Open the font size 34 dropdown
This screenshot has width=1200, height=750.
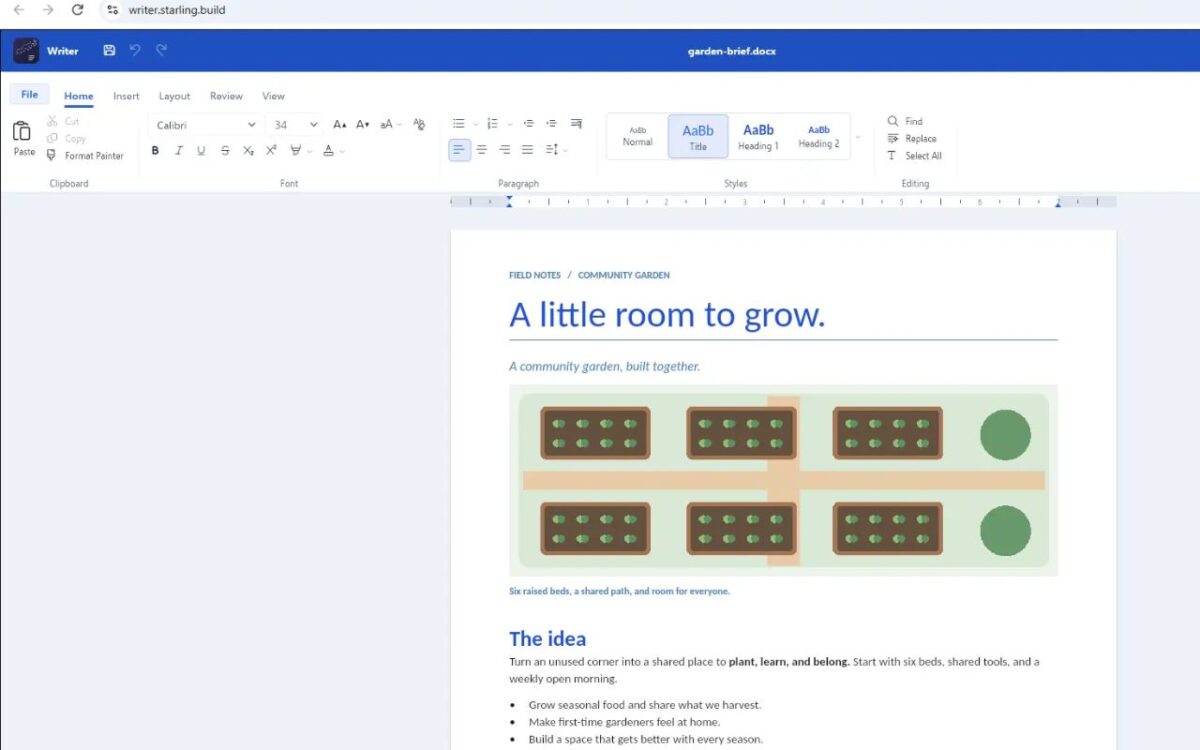[296, 125]
